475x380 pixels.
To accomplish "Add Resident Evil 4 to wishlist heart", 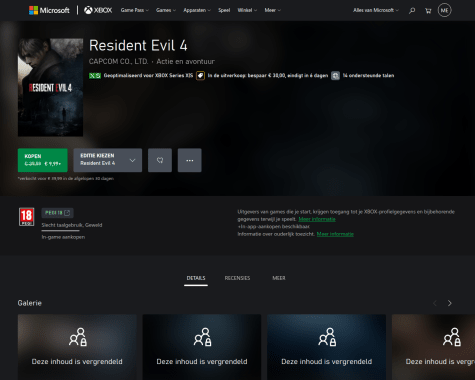I will [160, 160].
